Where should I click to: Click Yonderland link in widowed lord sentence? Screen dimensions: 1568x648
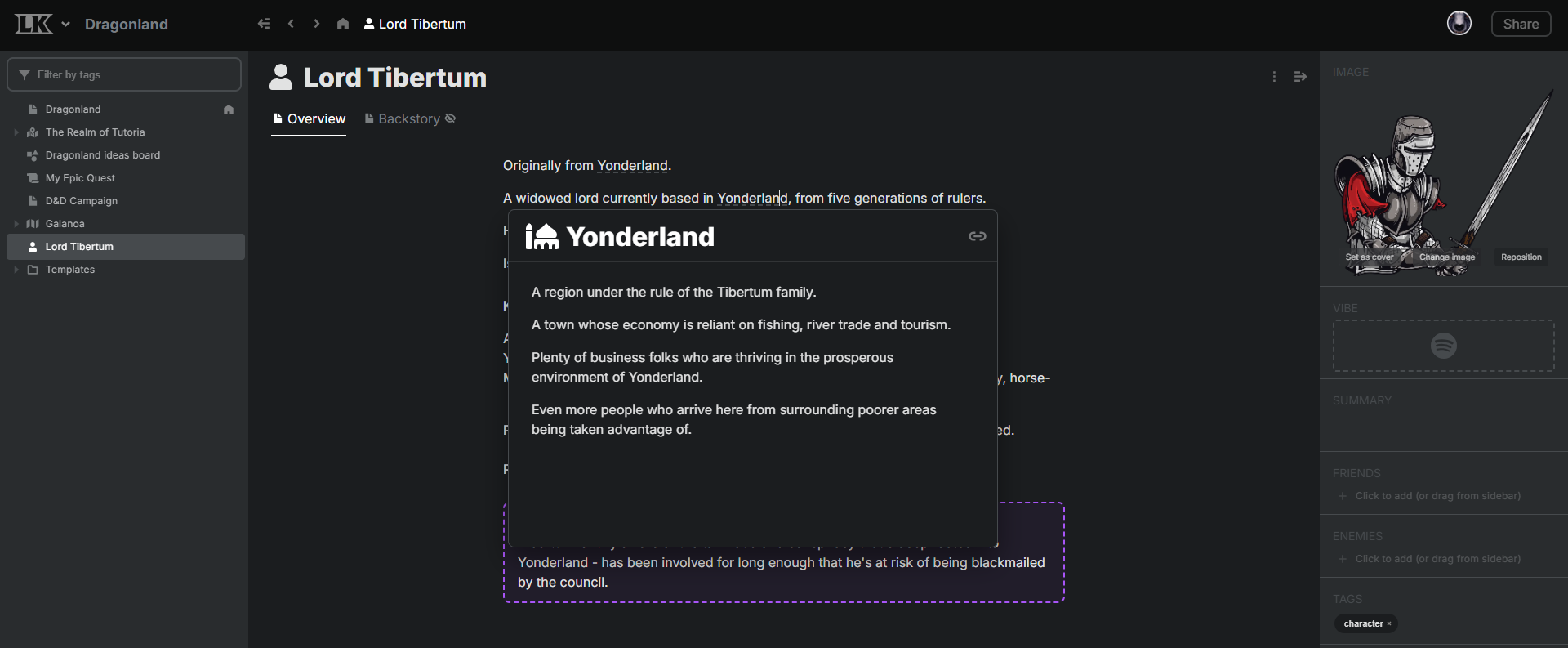coord(753,199)
